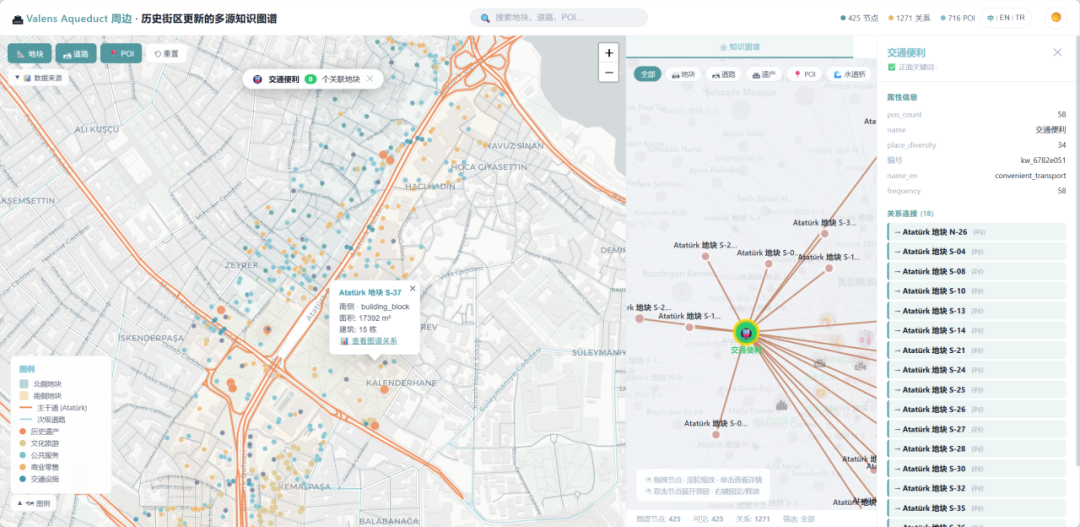
Task: Click the 重置 reset button
Action: [166, 54]
